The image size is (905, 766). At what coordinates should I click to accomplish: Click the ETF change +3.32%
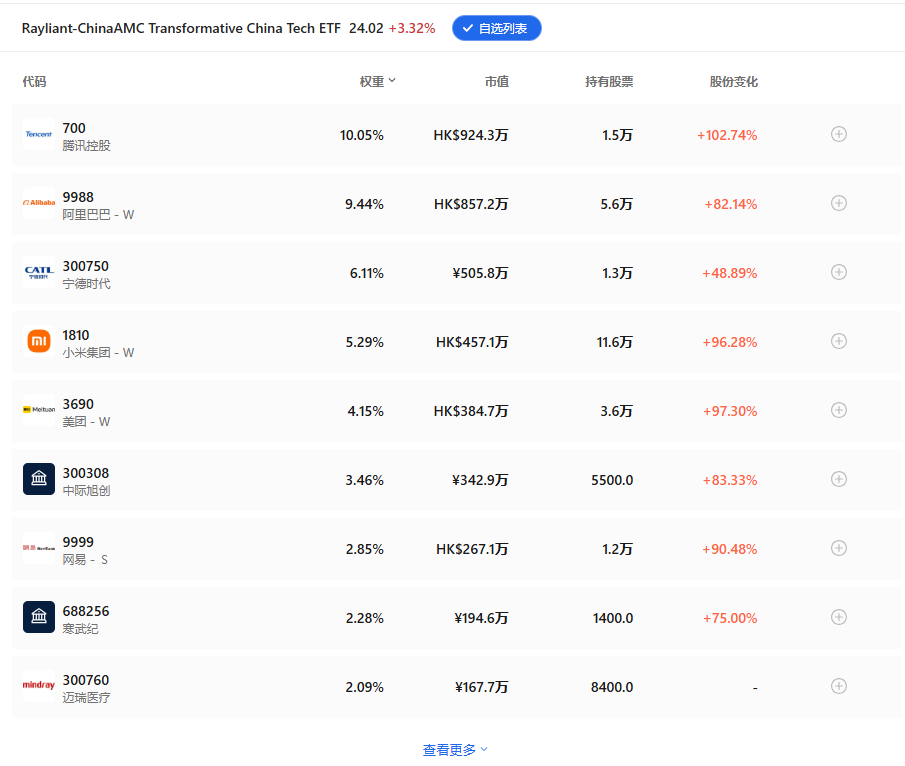[x=412, y=28]
